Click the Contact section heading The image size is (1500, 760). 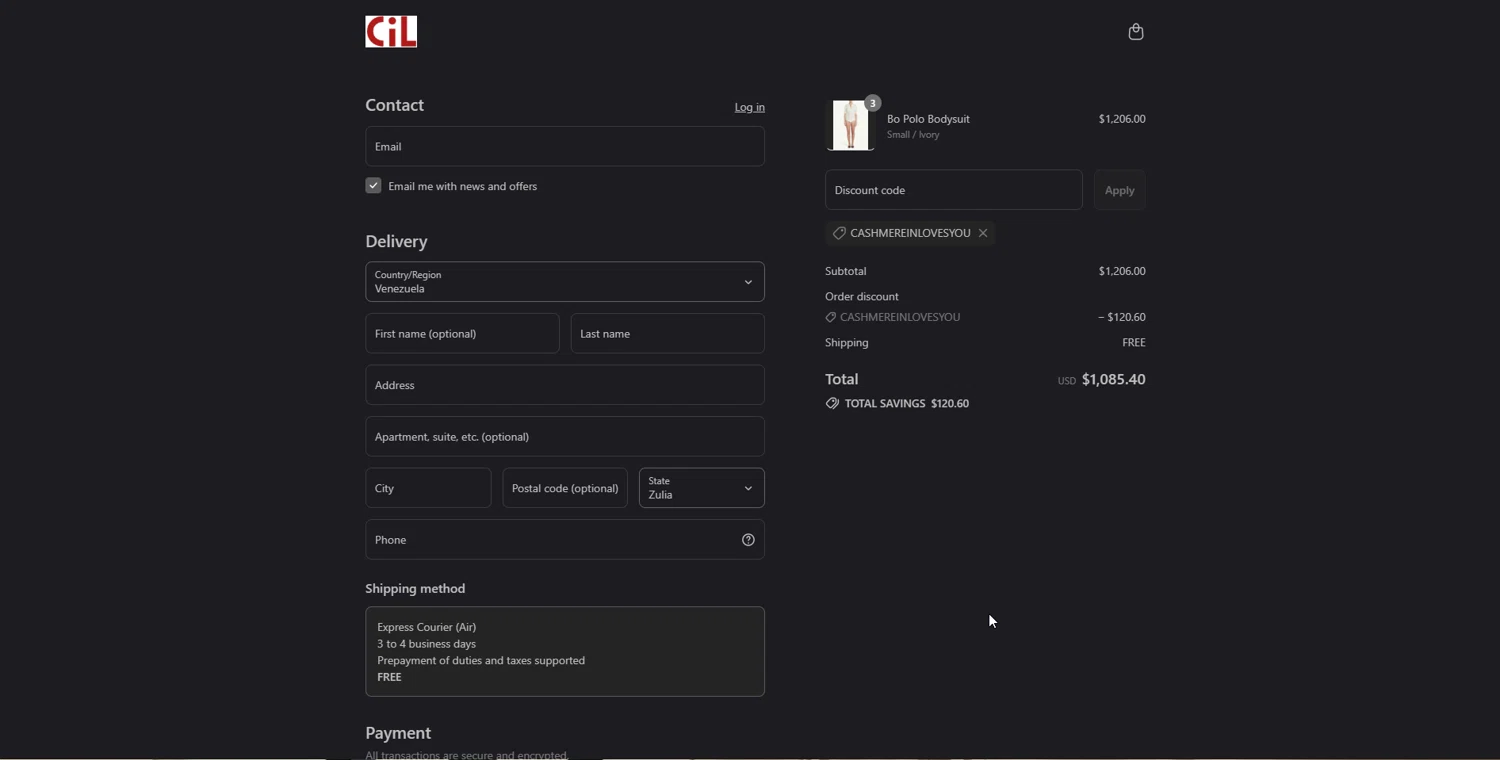pyautogui.click(x=394, y=105)
